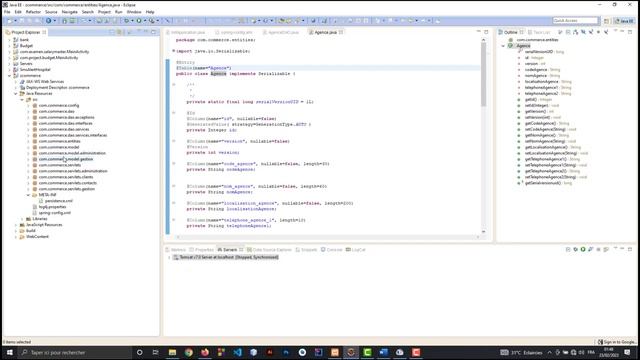Click the Debug toolbar icon
This screenshot has height=360, width=640.
(x=127, y=20)
